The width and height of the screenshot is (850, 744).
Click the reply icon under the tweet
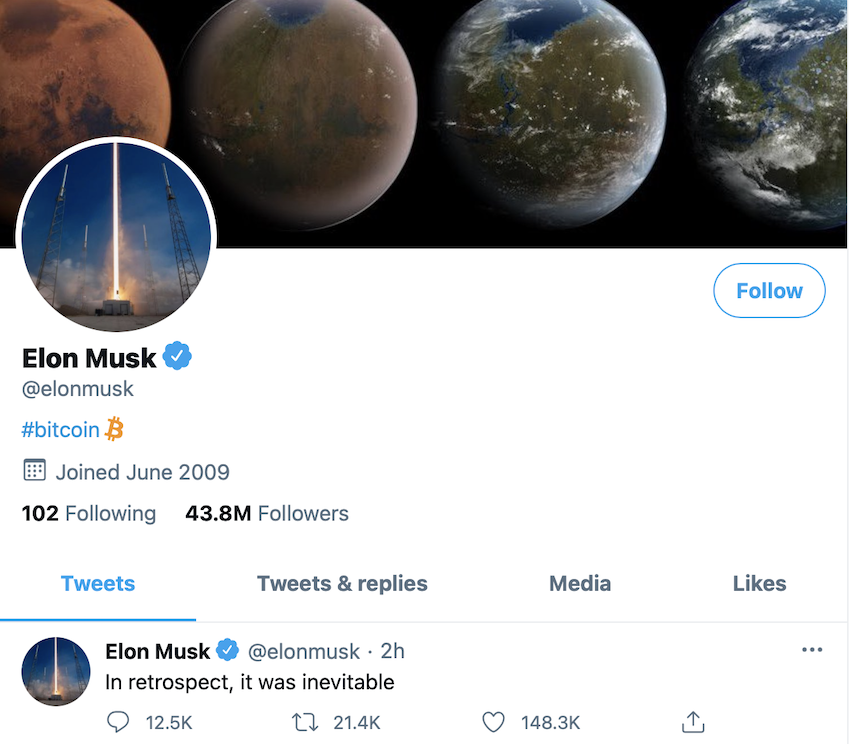pos(118,722)
